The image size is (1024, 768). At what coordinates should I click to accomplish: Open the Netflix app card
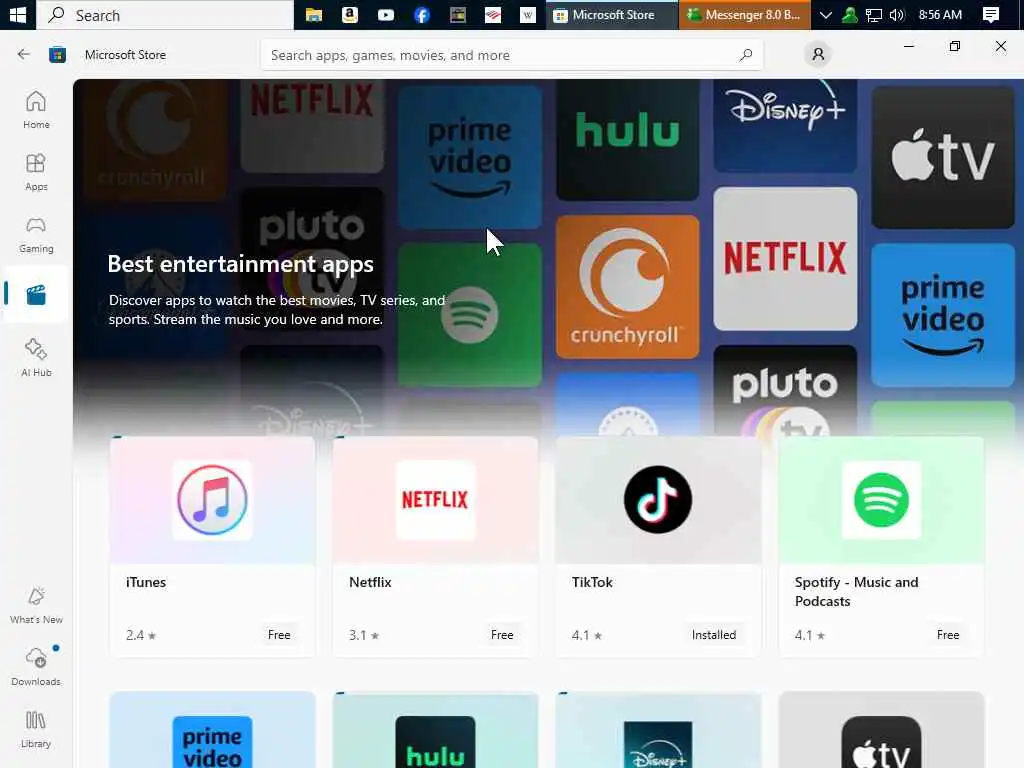(x=435, y=546)
